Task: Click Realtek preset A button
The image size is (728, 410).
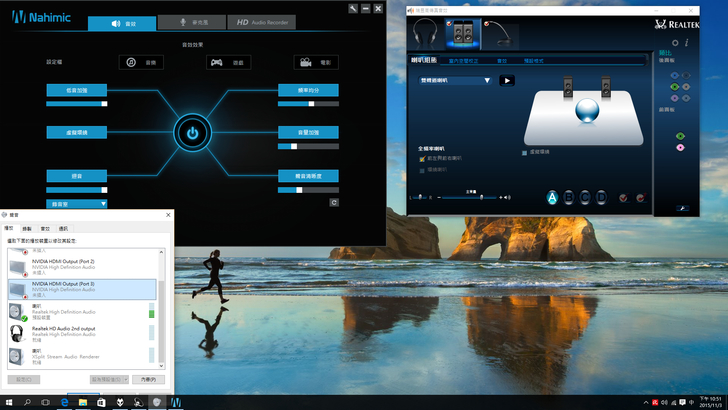Action: click(551, 197)
